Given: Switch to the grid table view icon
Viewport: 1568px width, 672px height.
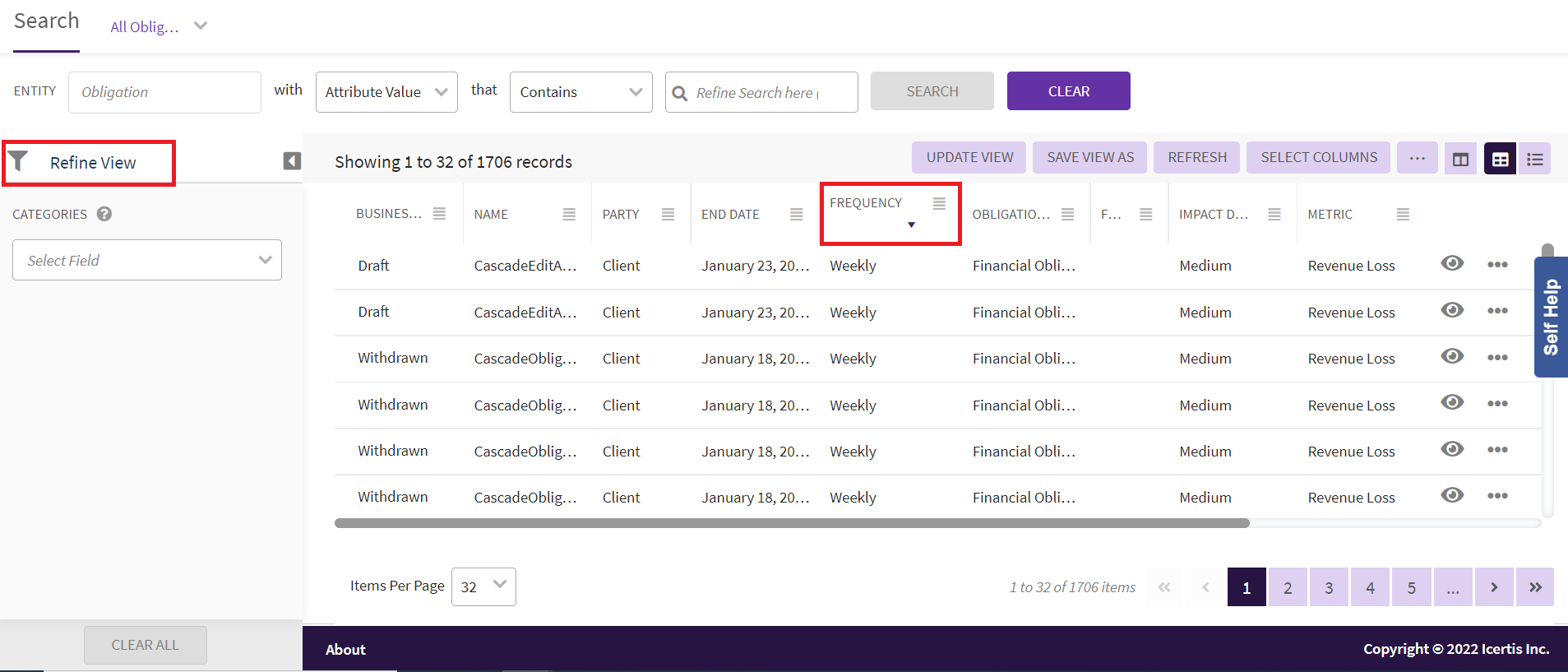Looking at the screenshot, I should pyautogui.click(x=1500, y=159).
